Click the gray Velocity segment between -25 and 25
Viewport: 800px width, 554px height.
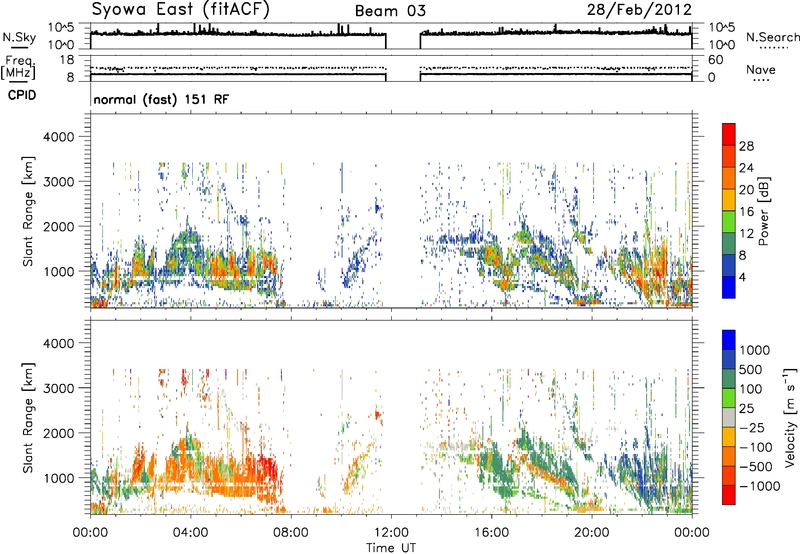pyautogui.click(x=729, y=418)
